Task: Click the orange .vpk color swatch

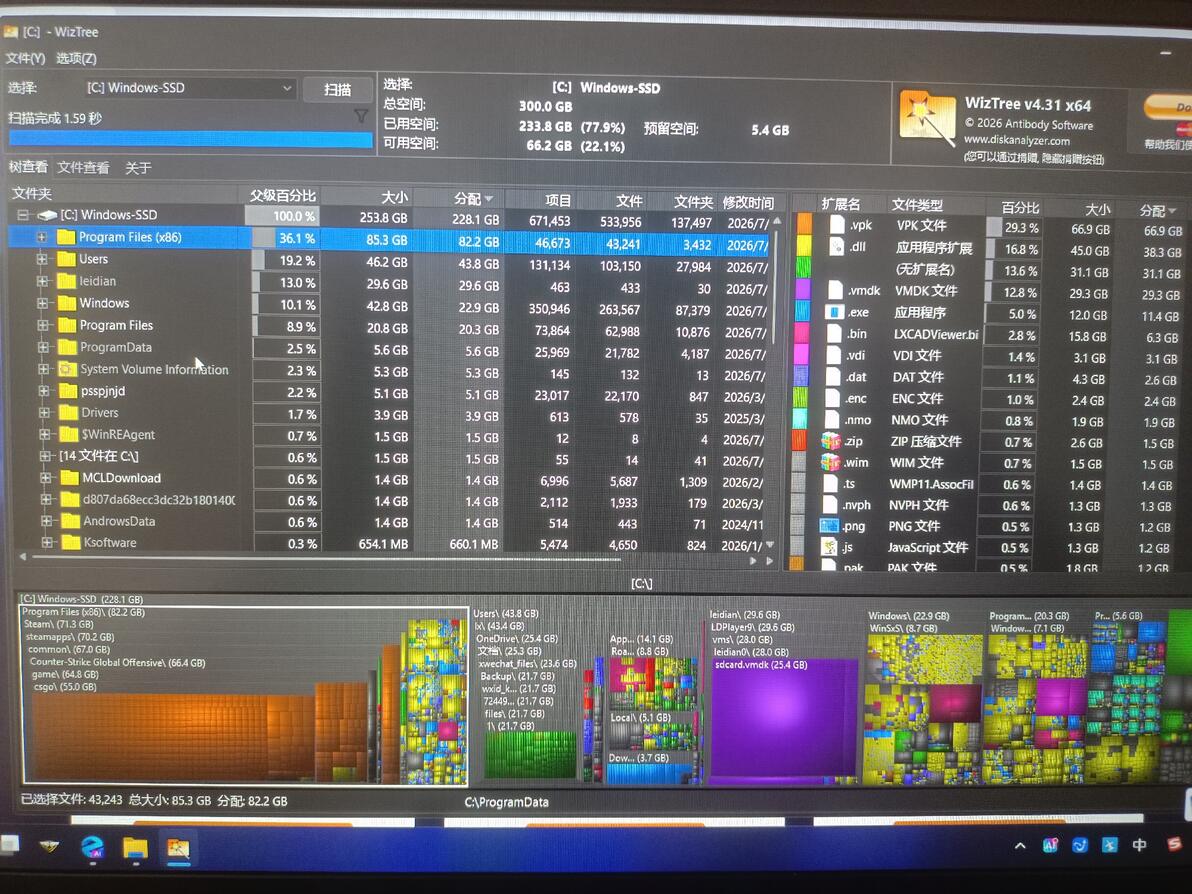Action: pyautogui.click(x=804, y=224)
